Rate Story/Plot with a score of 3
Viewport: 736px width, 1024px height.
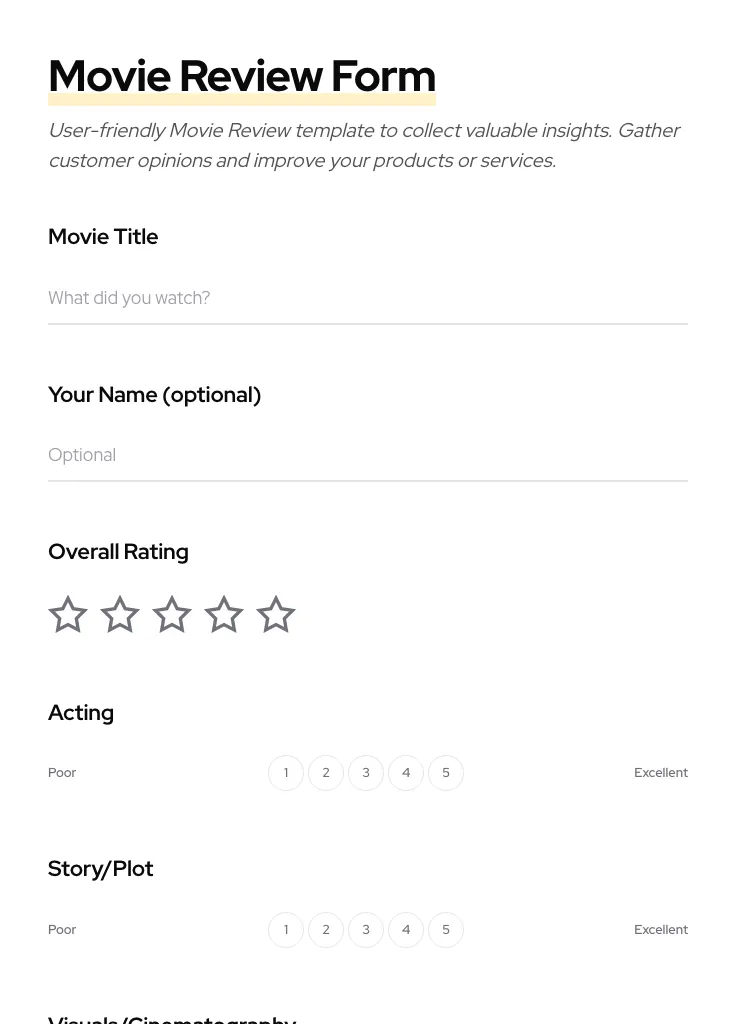366,929
